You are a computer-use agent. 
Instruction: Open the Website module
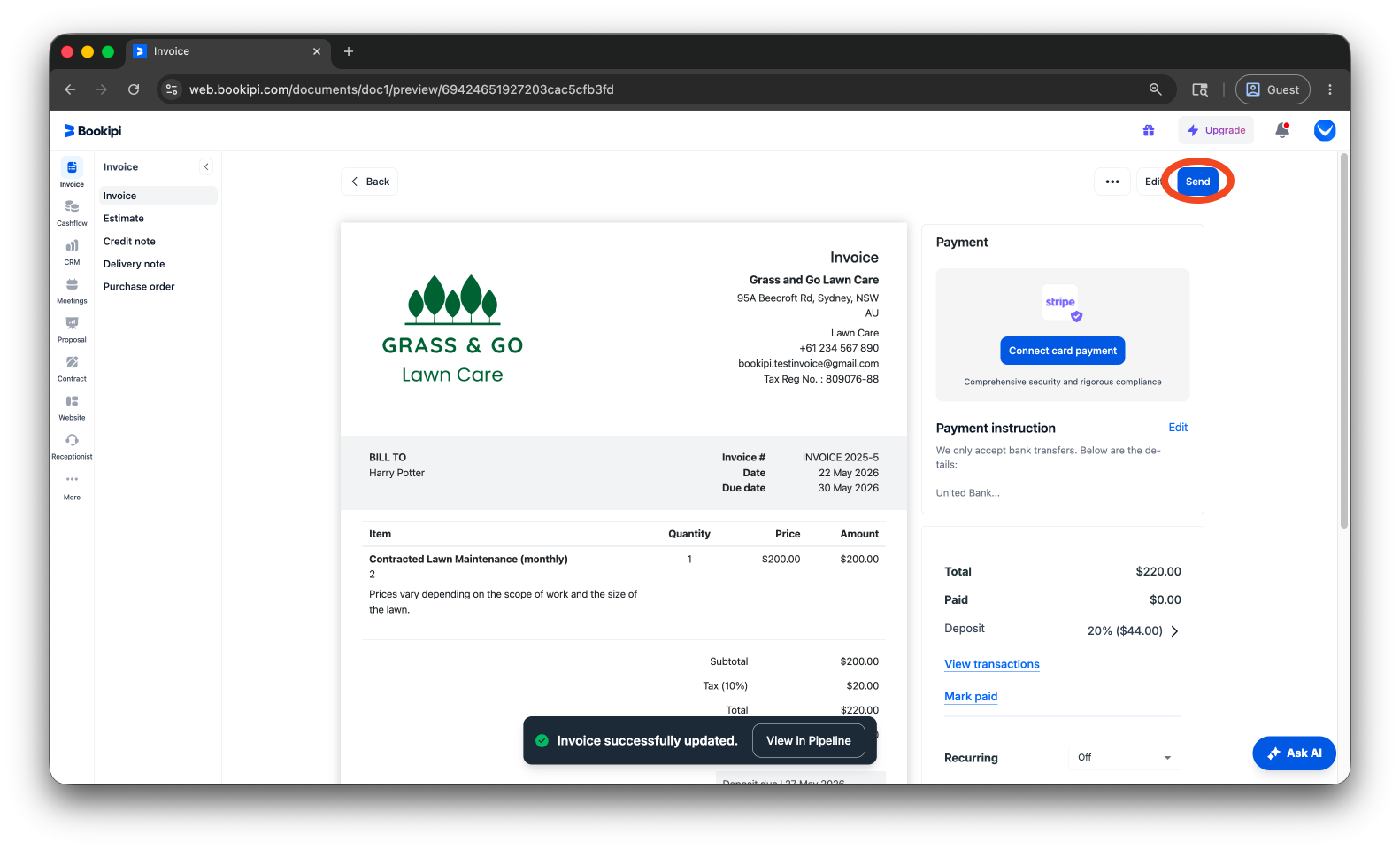pos(72,407)
